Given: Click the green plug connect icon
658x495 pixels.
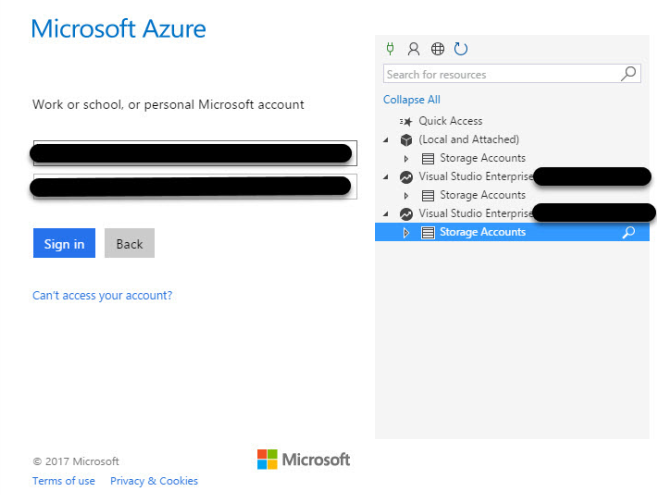Looking at the screenshot, I should coord(390,49).
